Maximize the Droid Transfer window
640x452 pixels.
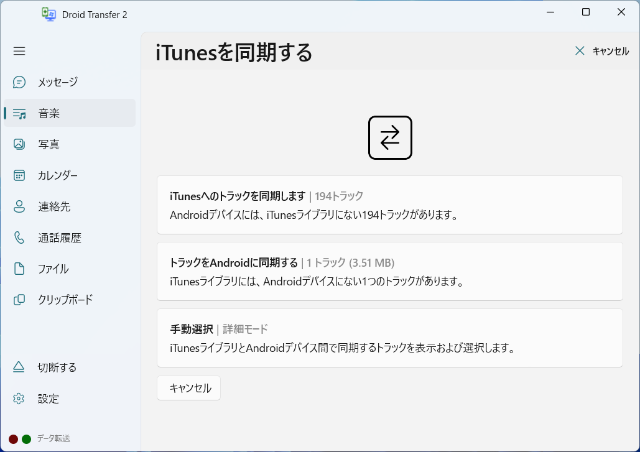[x=586, y=12]
